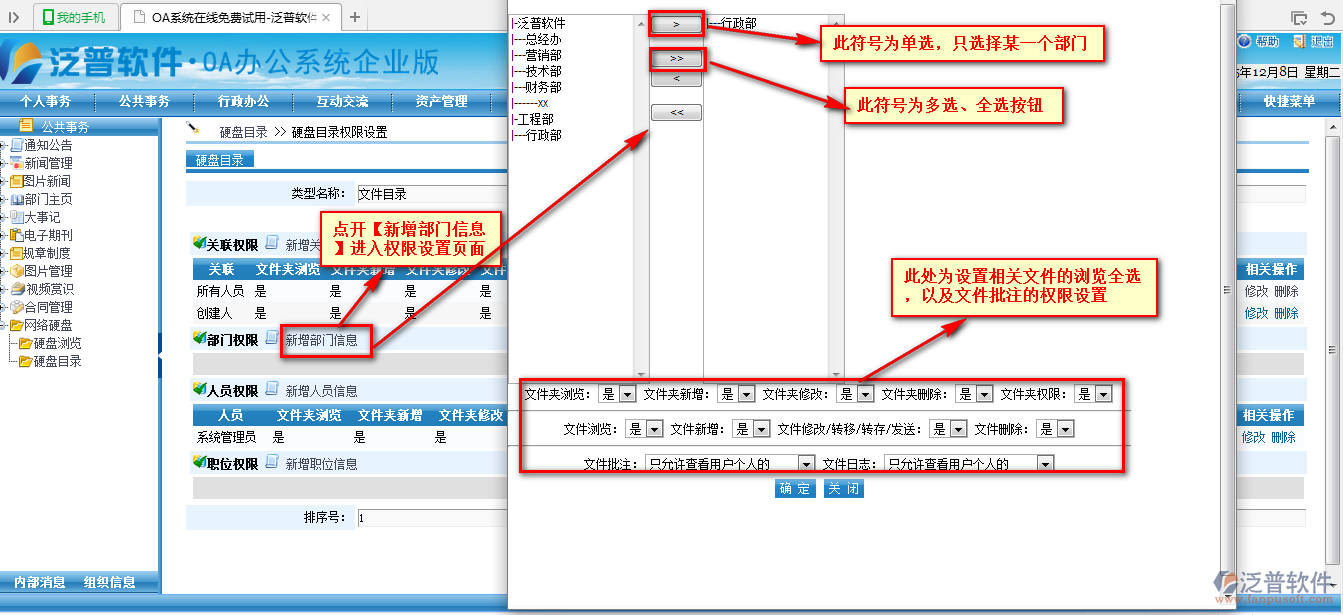Open the 文件批注 permission dropdown
Viewport: 1343px width, 615px height.
730,463
